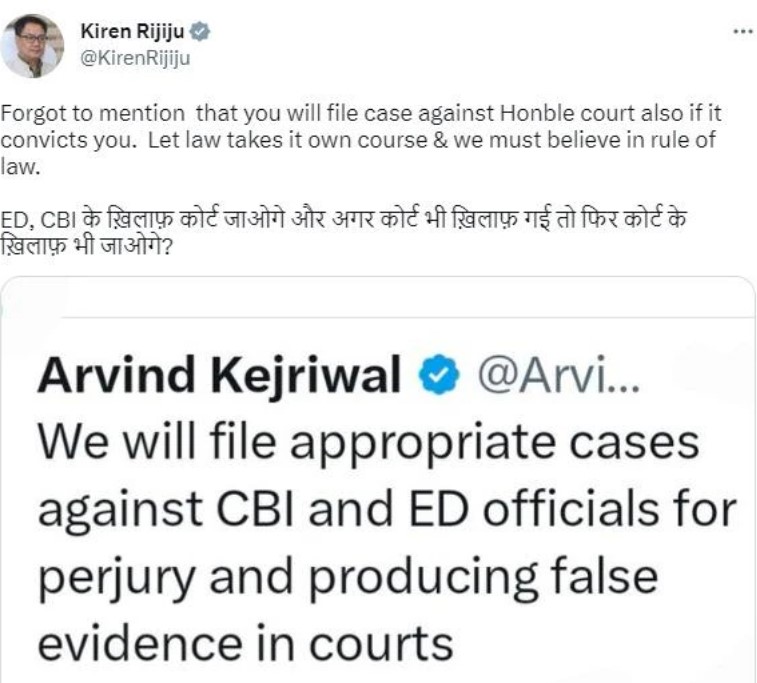The width and height of the screenshot is (757, 683).
Task: Click the '&' symbol in tweet text
Action: pos(441,140)
